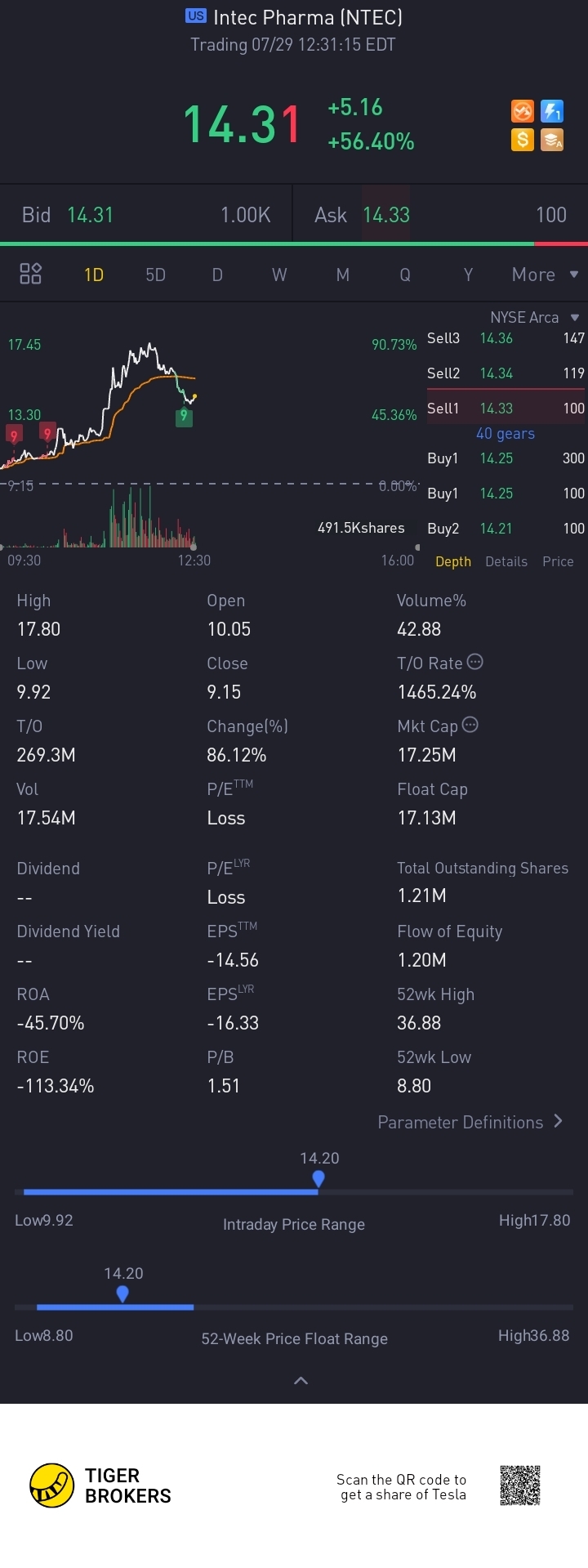Tap the Intec Pharma (NTEC) title

coord(308,17)
